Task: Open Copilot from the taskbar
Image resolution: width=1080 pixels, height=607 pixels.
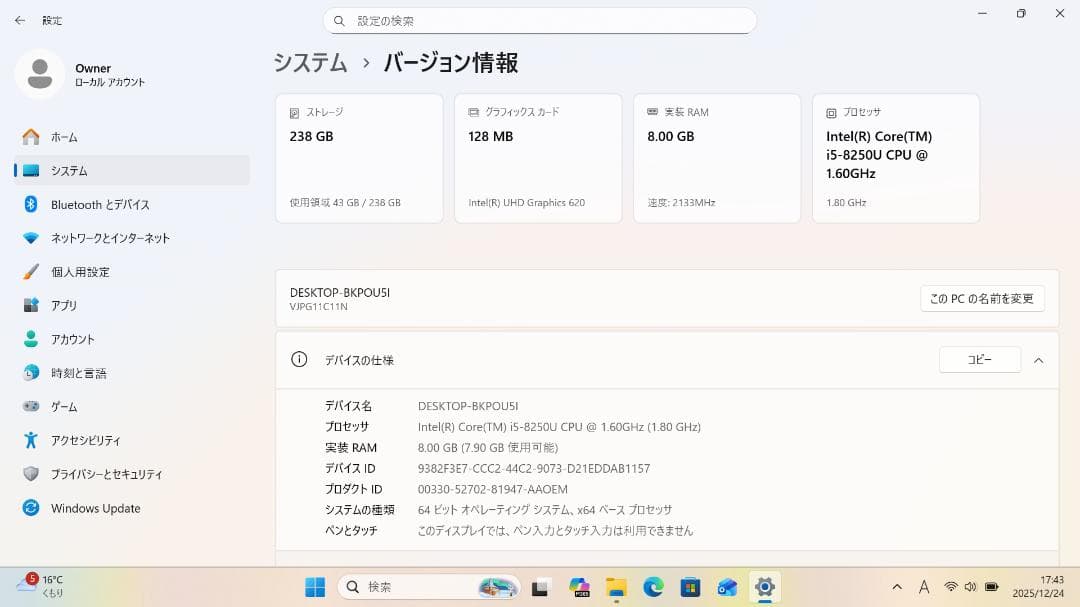Action: click(x=579, y=588)
